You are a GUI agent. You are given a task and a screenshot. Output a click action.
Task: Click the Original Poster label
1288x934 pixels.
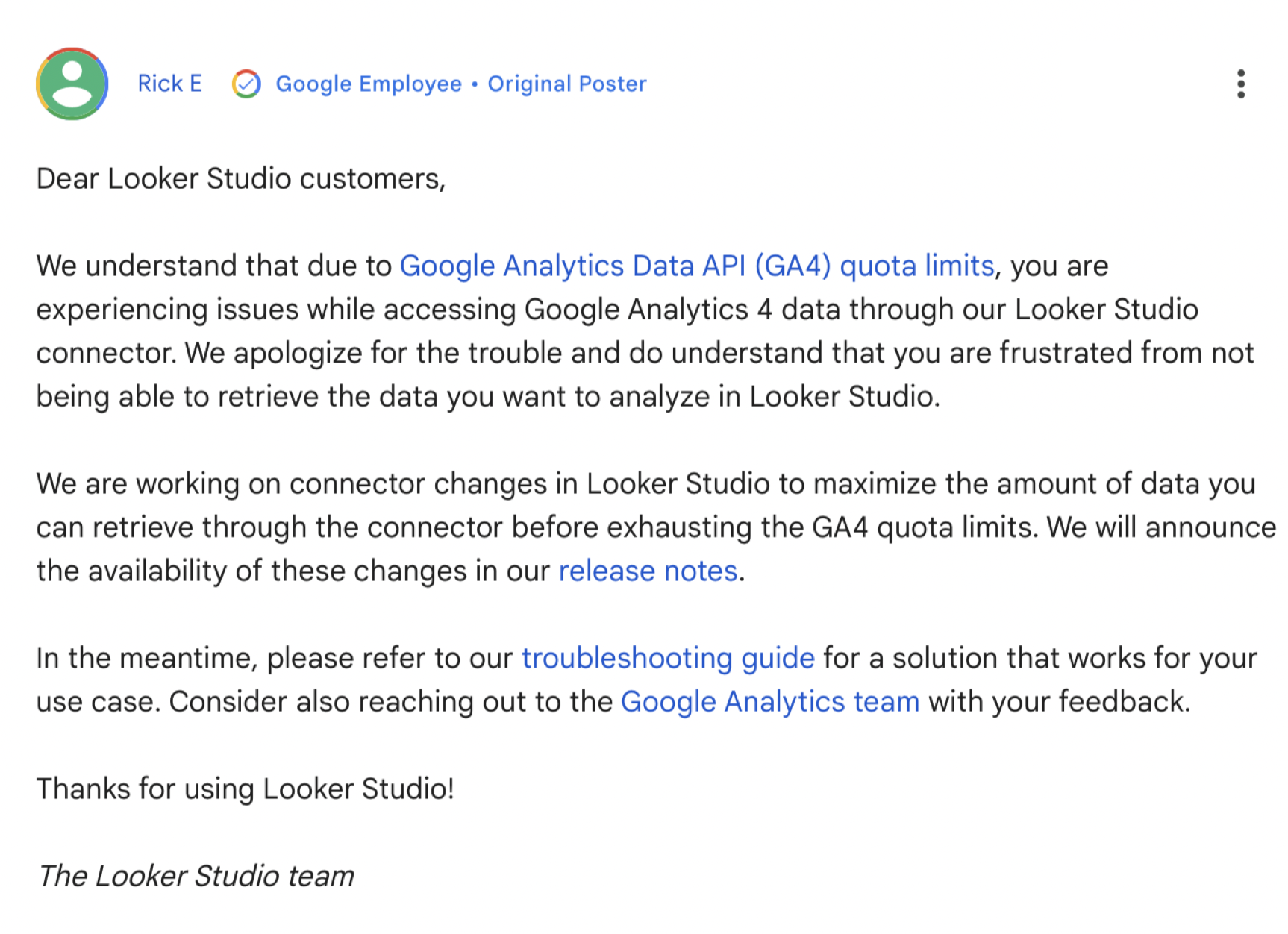(x=567, y=84)
